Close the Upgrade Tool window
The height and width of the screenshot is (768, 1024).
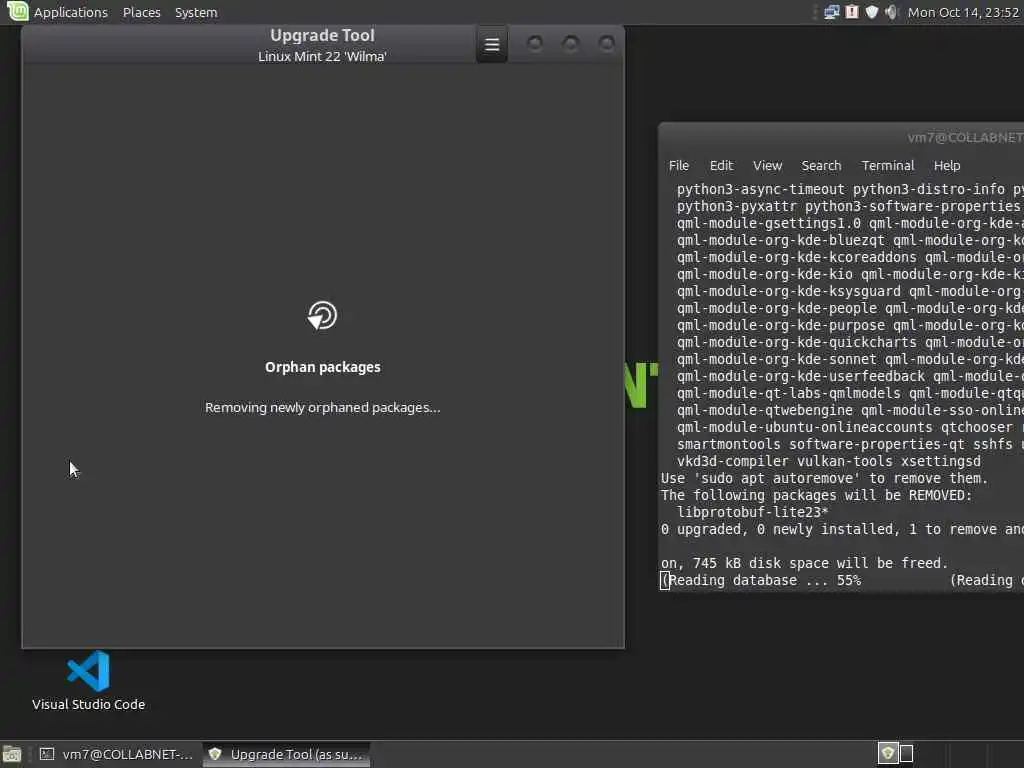click(607, 44)
